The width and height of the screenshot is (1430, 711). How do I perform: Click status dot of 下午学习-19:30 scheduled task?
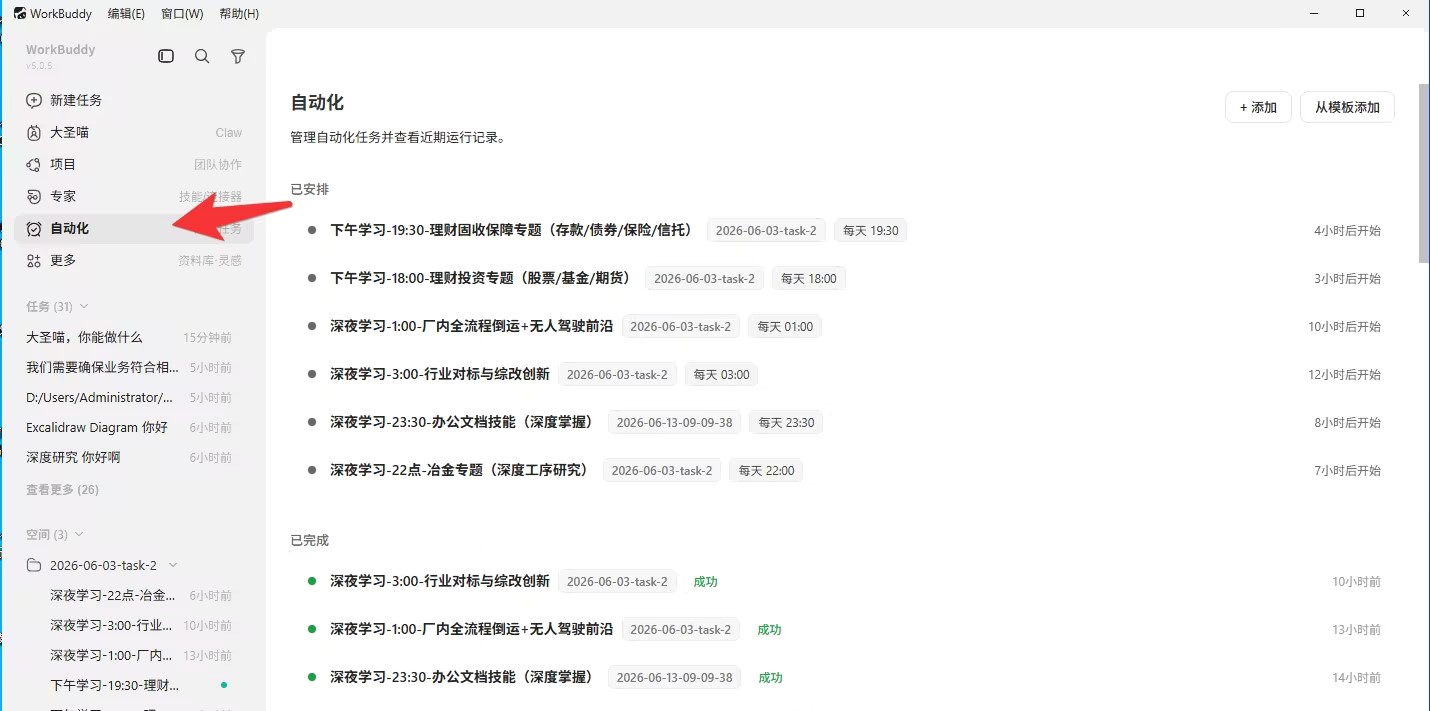[x=312, y=230]
